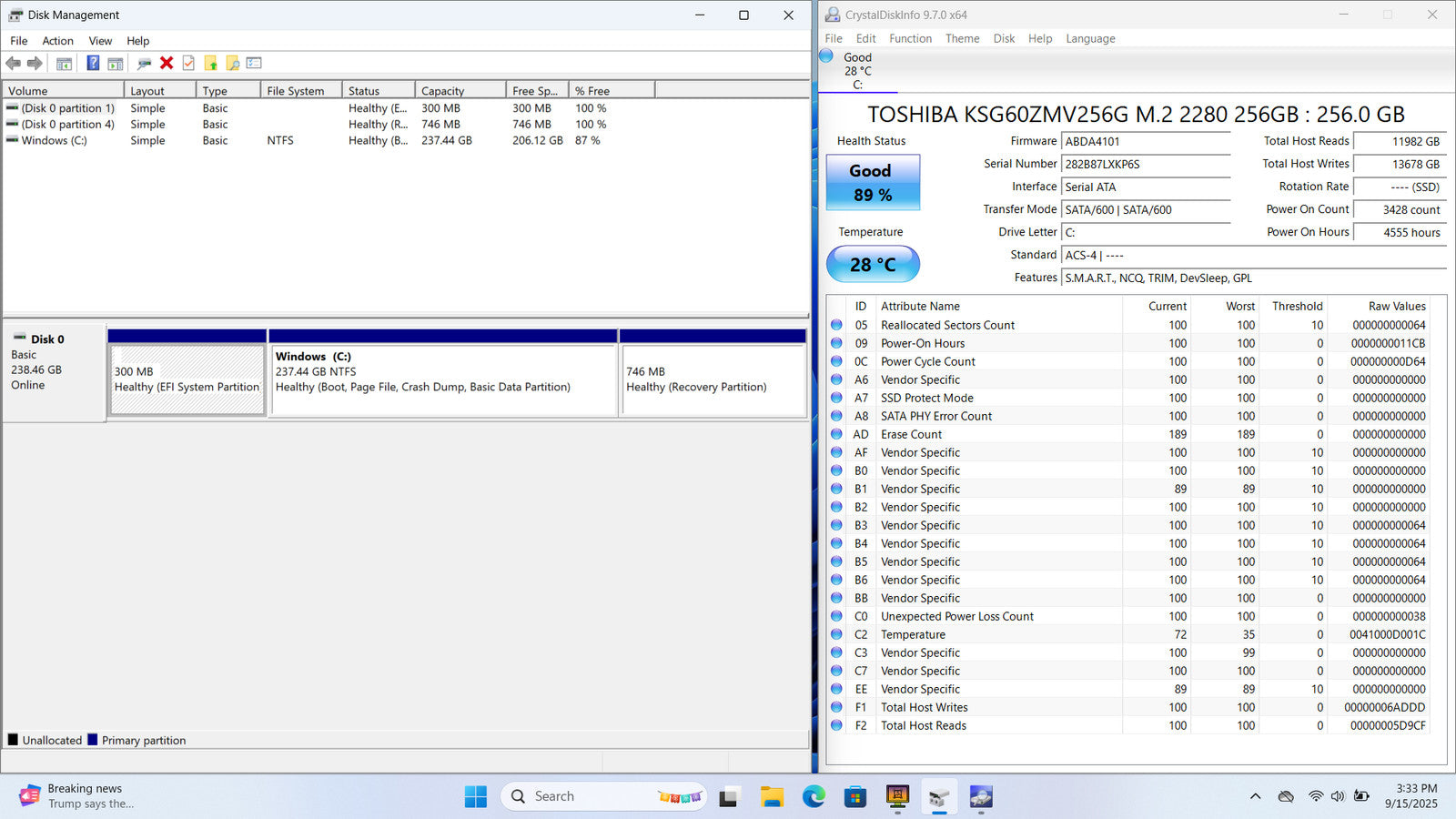Sort volumes by the Capacity column header
Image resolution: width=1456 pixels, height=819 pixels.
[460, 91]
